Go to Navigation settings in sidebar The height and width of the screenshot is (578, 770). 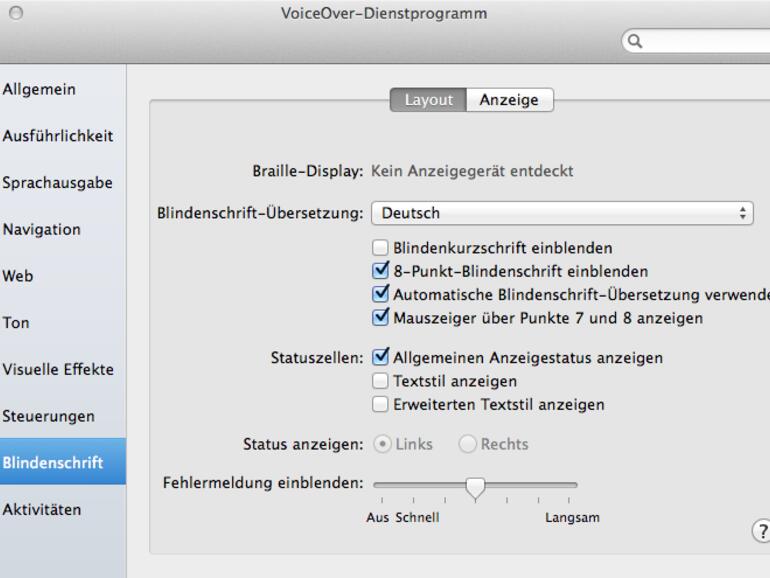point(63,229)
